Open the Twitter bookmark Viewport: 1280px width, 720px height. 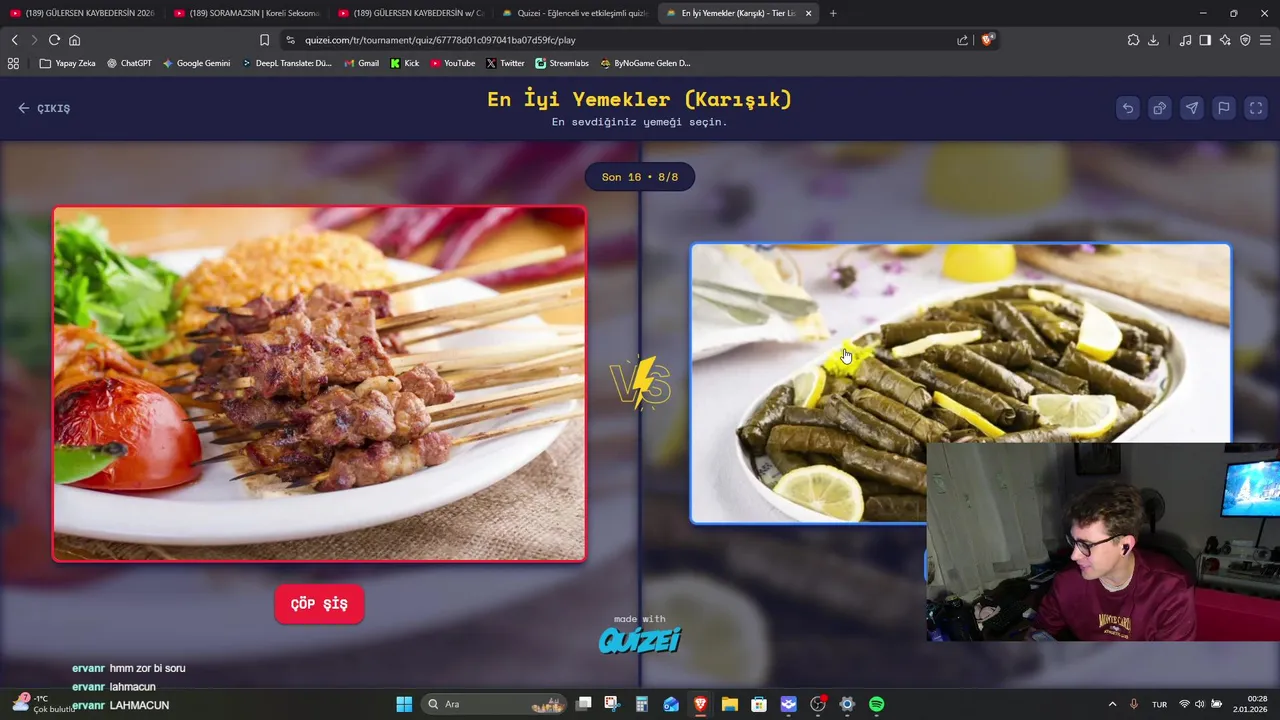pos(505,63)
